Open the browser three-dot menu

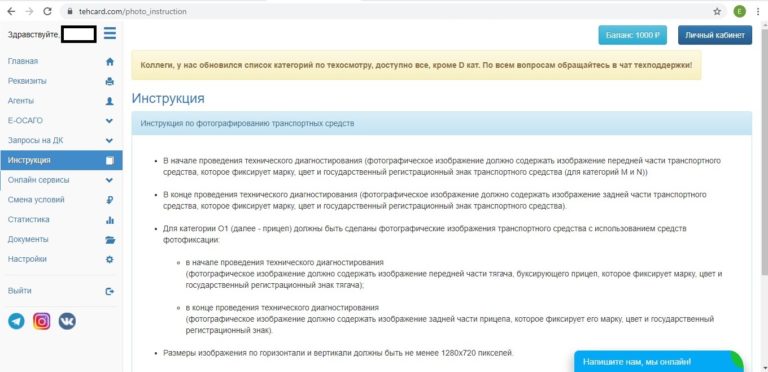(758, 11)
